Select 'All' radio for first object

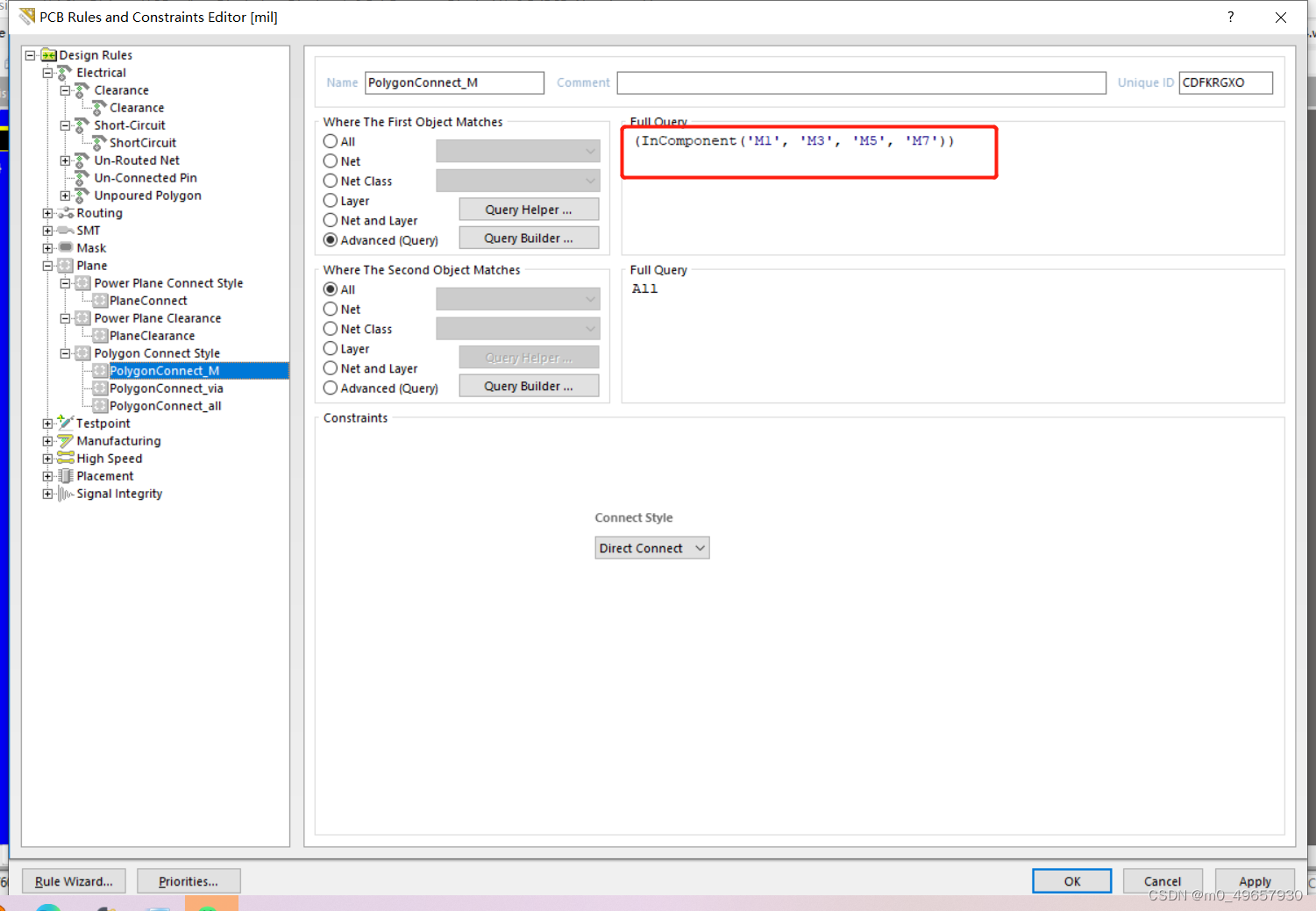tap(331, 141)
